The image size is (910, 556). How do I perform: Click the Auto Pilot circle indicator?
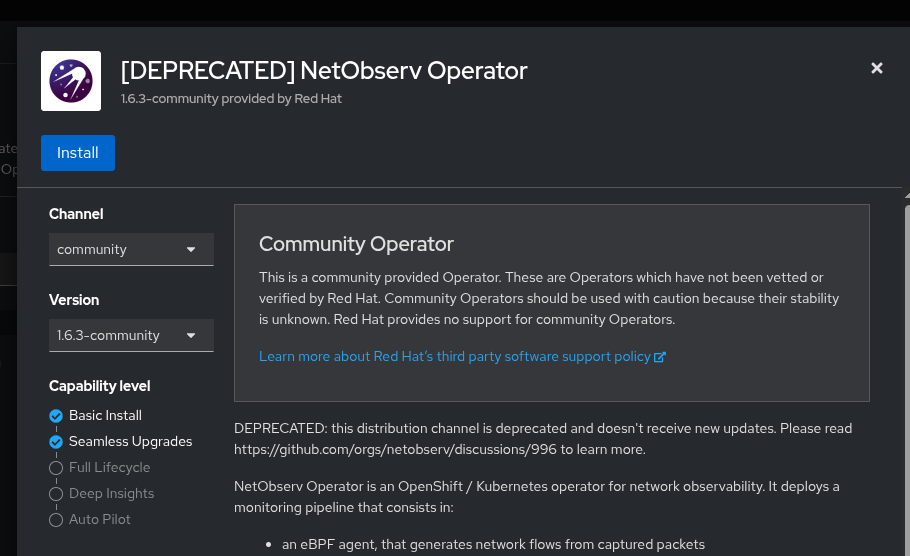click(x=56, y=520)
